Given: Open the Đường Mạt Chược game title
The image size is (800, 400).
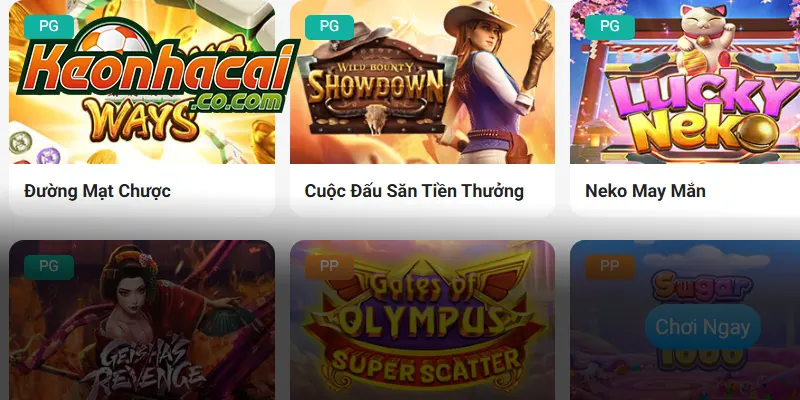Looking at the screenshot, I should (x=97, y=191).
